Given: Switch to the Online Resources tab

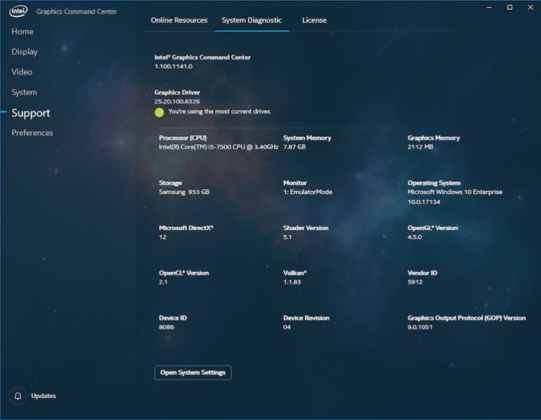Looking at the screenshot, I should [179, 20].
